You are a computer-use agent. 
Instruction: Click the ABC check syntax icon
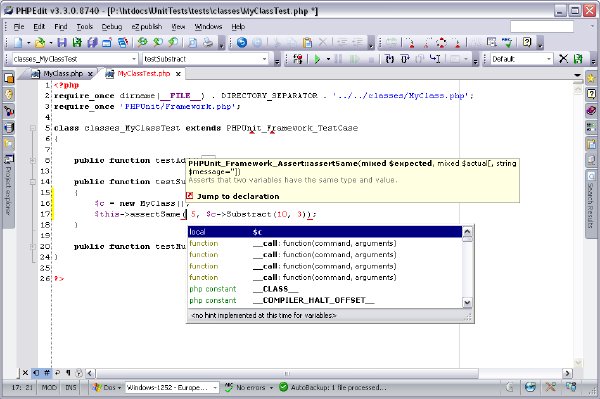pyautogui.click(x=507, y=42)
